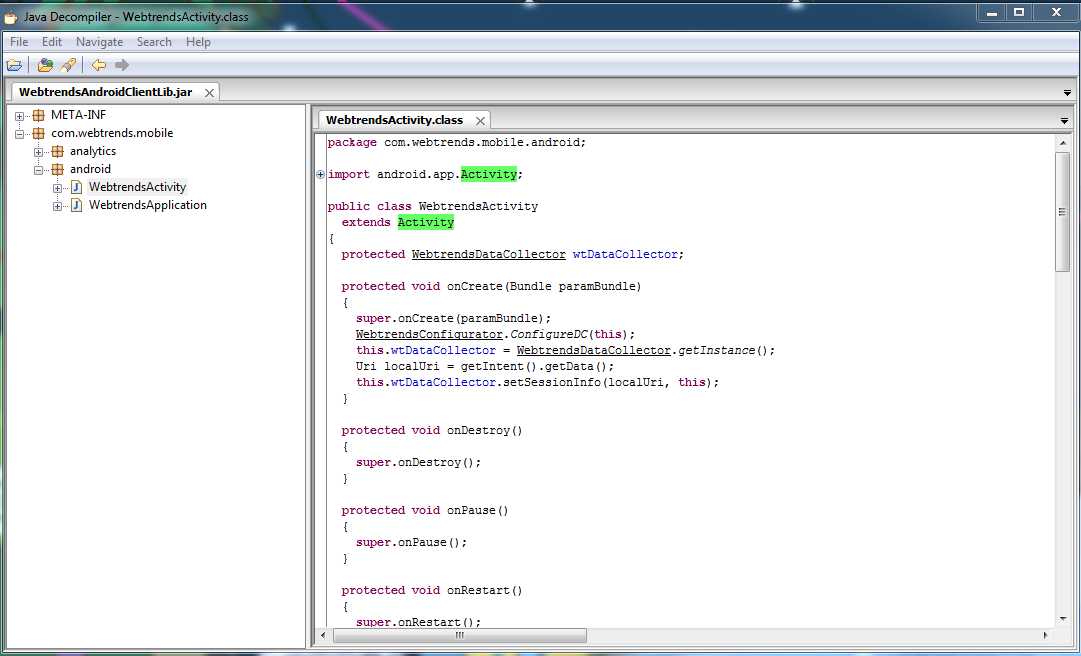1081x656 pixels.
Task: Click the Java Decompiler title bar icon
Action: tap(10, 17)
